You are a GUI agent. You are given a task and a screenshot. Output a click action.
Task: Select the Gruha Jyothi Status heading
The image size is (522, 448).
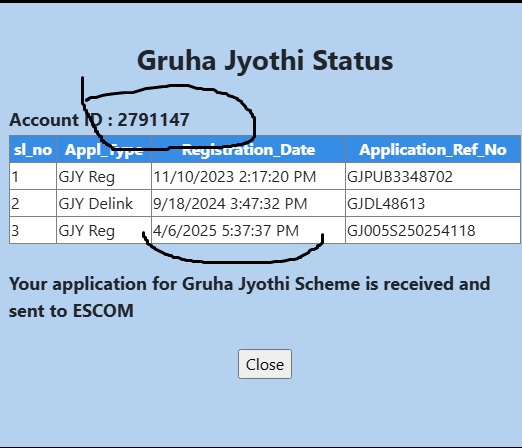(x=265, y=61)
